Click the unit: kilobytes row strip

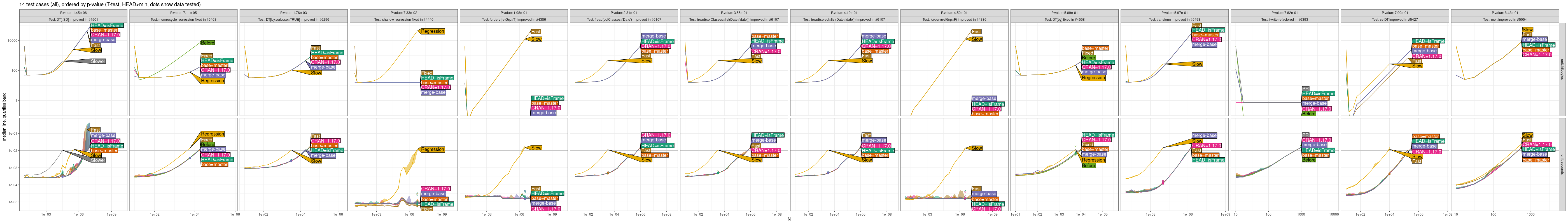point(1562,69)
